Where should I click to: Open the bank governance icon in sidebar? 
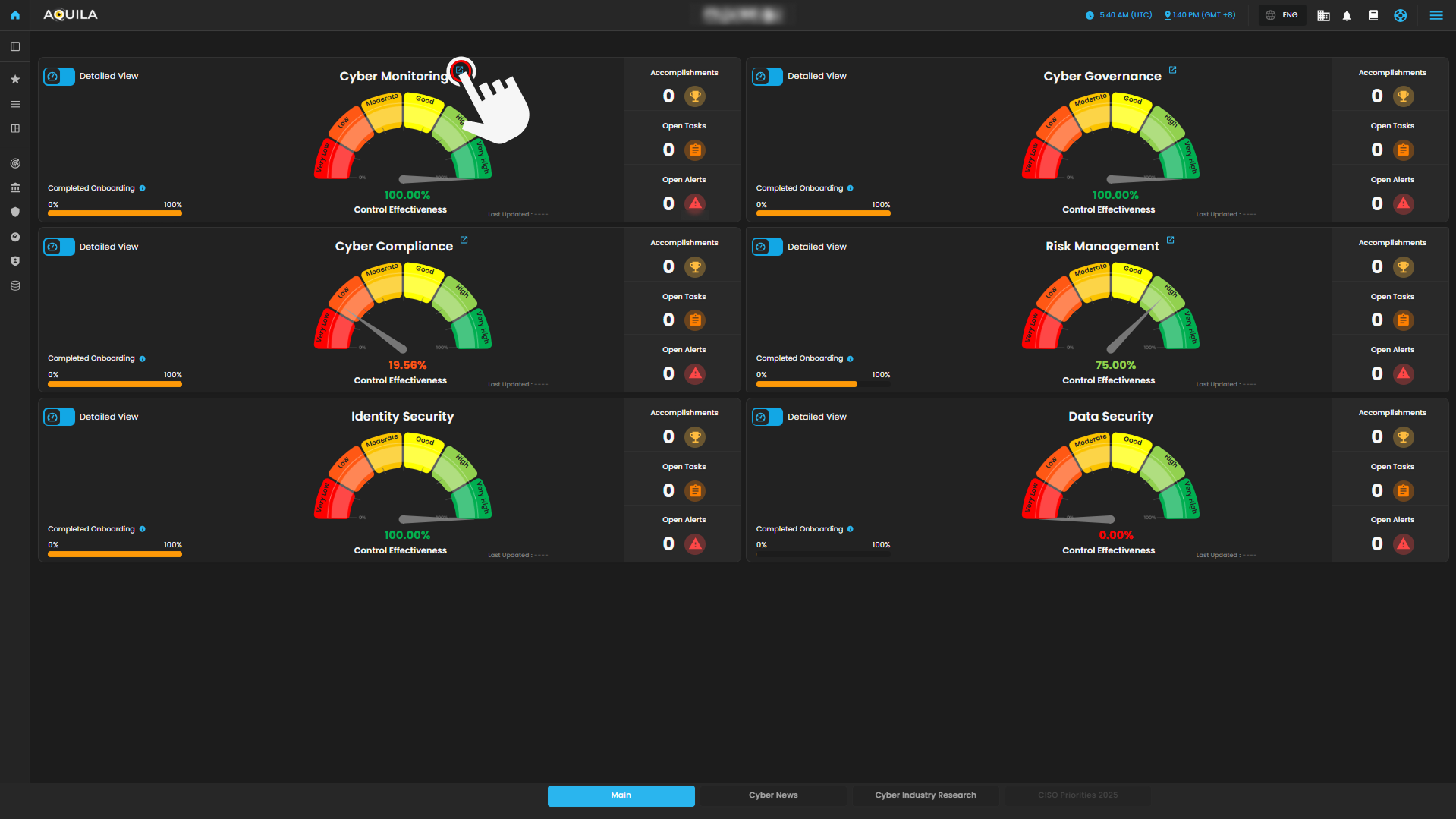[15, 188]
